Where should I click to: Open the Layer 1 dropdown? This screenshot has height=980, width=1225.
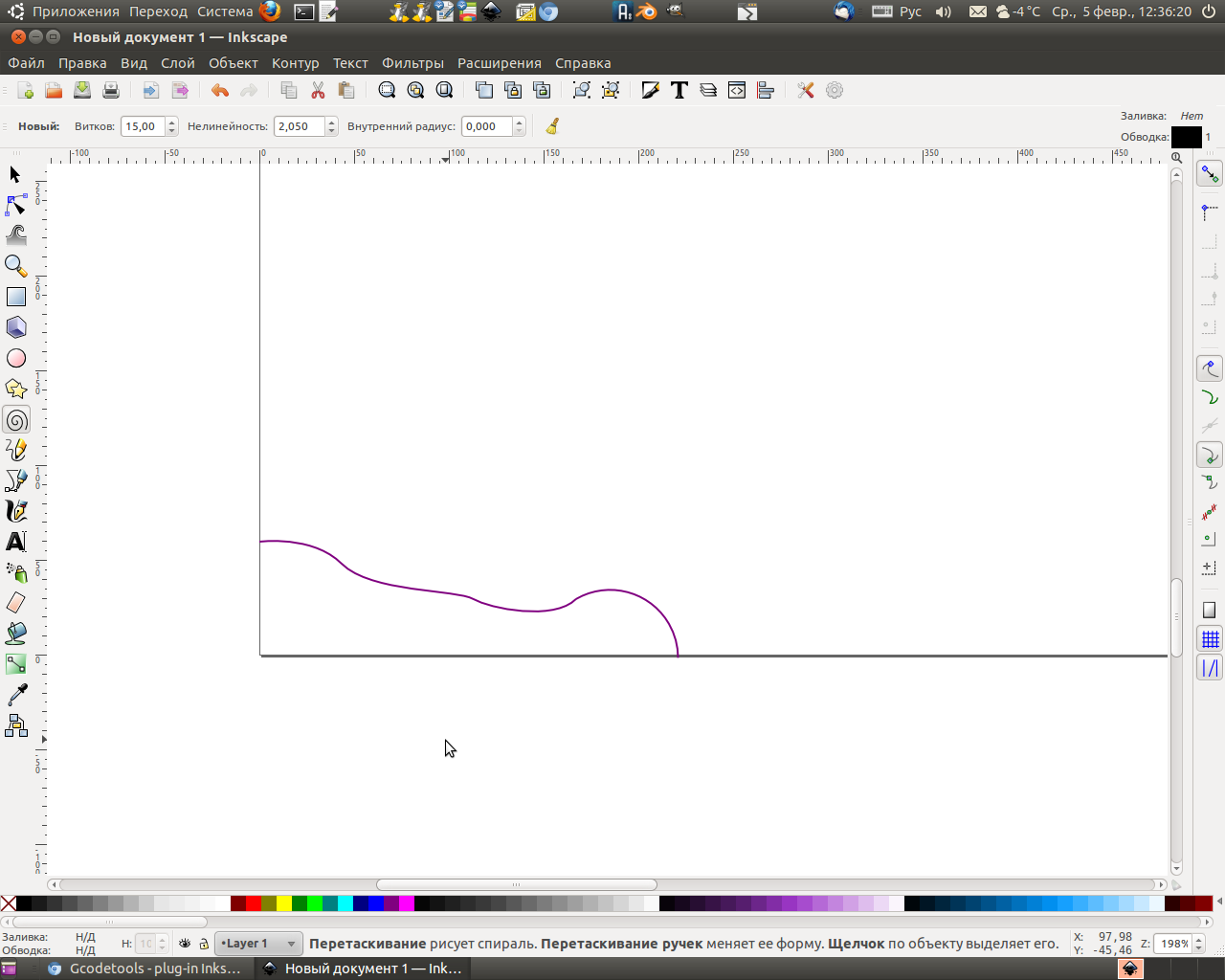258,944
